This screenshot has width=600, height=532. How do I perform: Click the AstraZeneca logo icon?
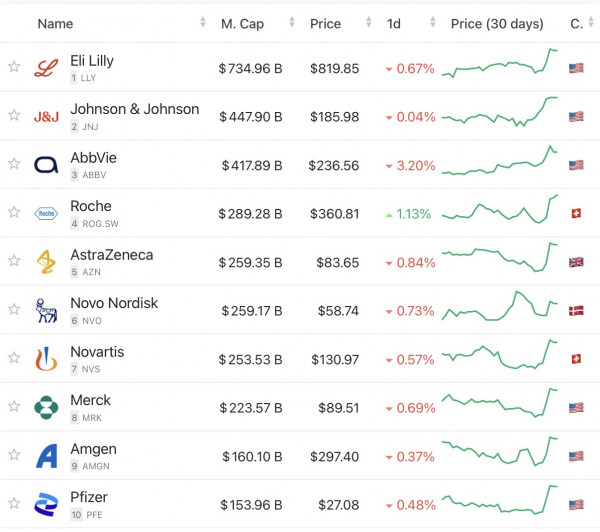pos(46,262)
